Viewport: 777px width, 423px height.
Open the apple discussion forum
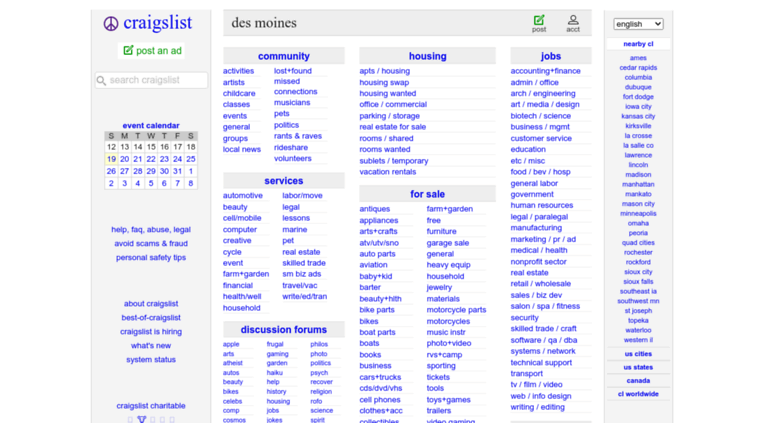point(231,344)
